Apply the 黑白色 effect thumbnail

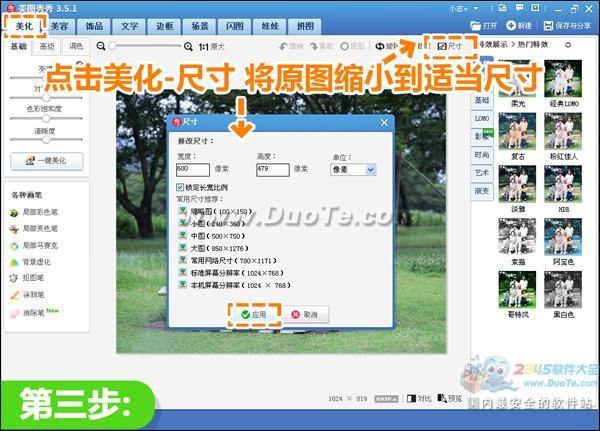[563, 289]
